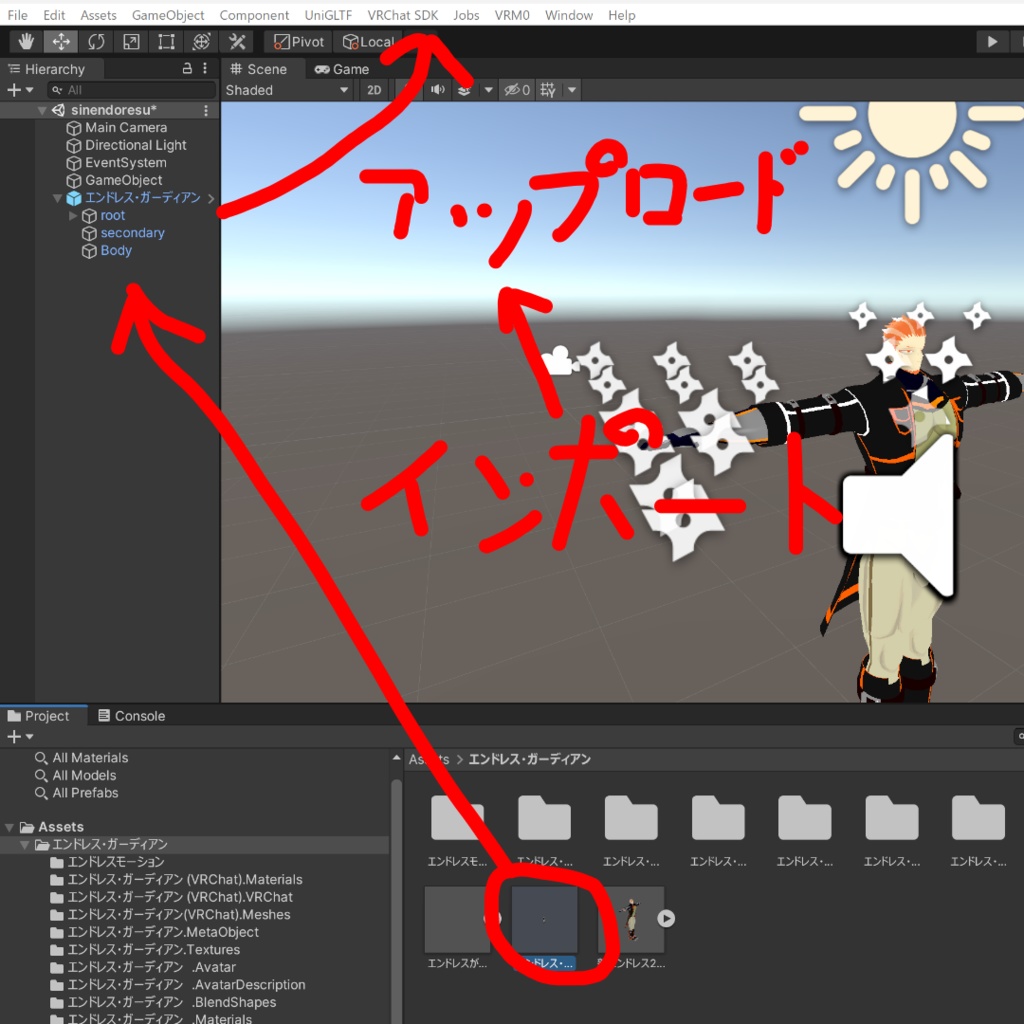Image resolution: width=1024 pixels, height=1024 pixels.
Task: Select the Scale tool
Action: point(131,41)
